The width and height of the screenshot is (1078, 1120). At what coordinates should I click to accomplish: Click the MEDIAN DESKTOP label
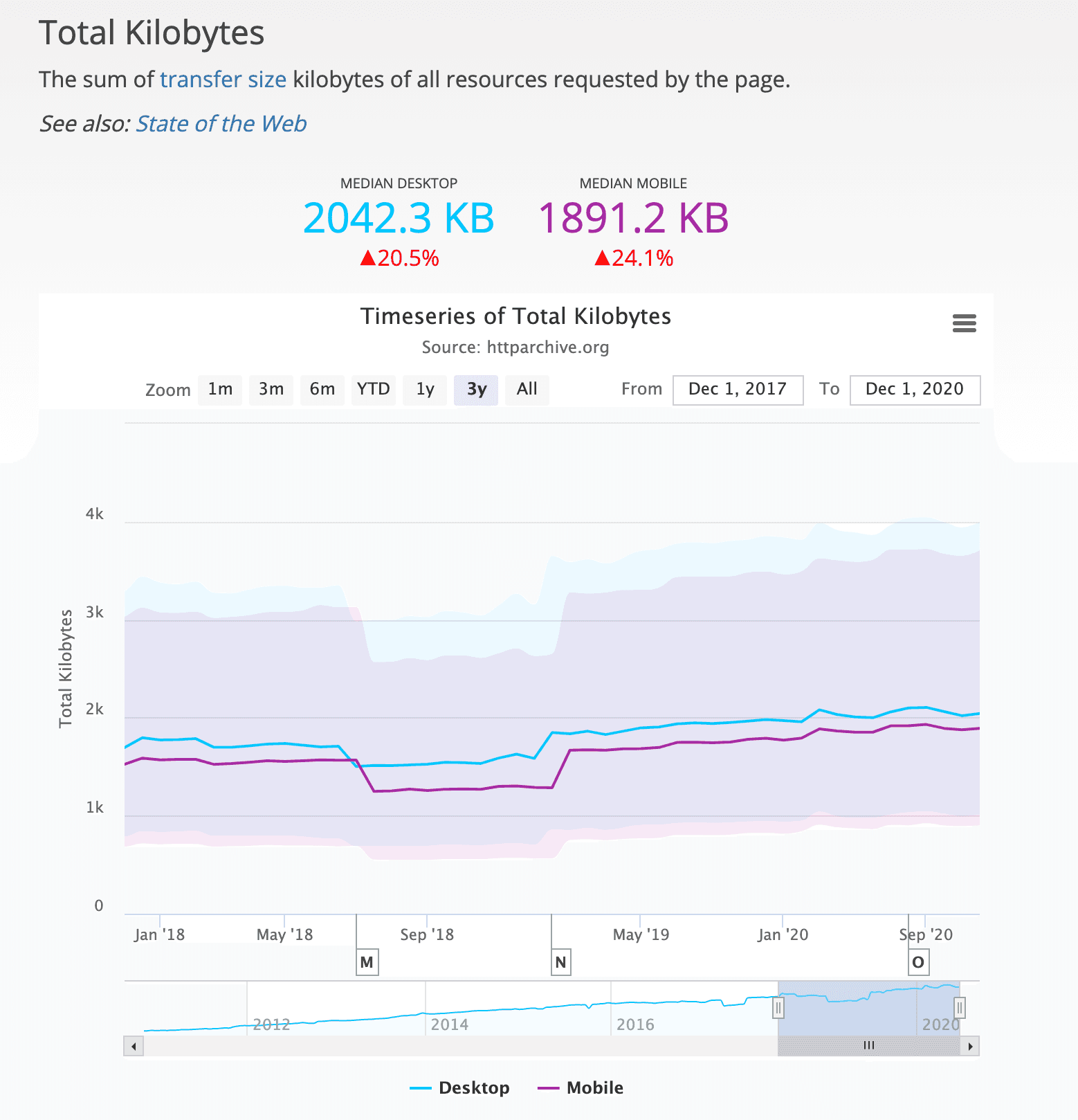point(399,183)
